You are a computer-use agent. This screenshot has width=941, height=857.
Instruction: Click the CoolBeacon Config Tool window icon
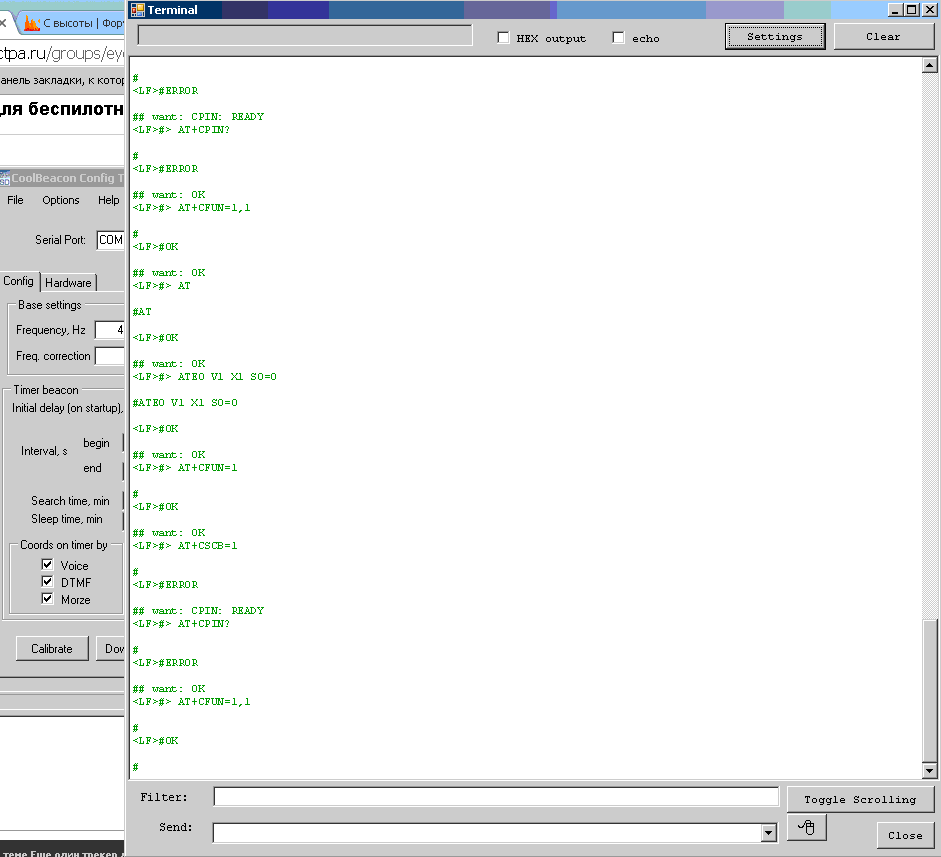pyautogui.click(x=5, y=179)
